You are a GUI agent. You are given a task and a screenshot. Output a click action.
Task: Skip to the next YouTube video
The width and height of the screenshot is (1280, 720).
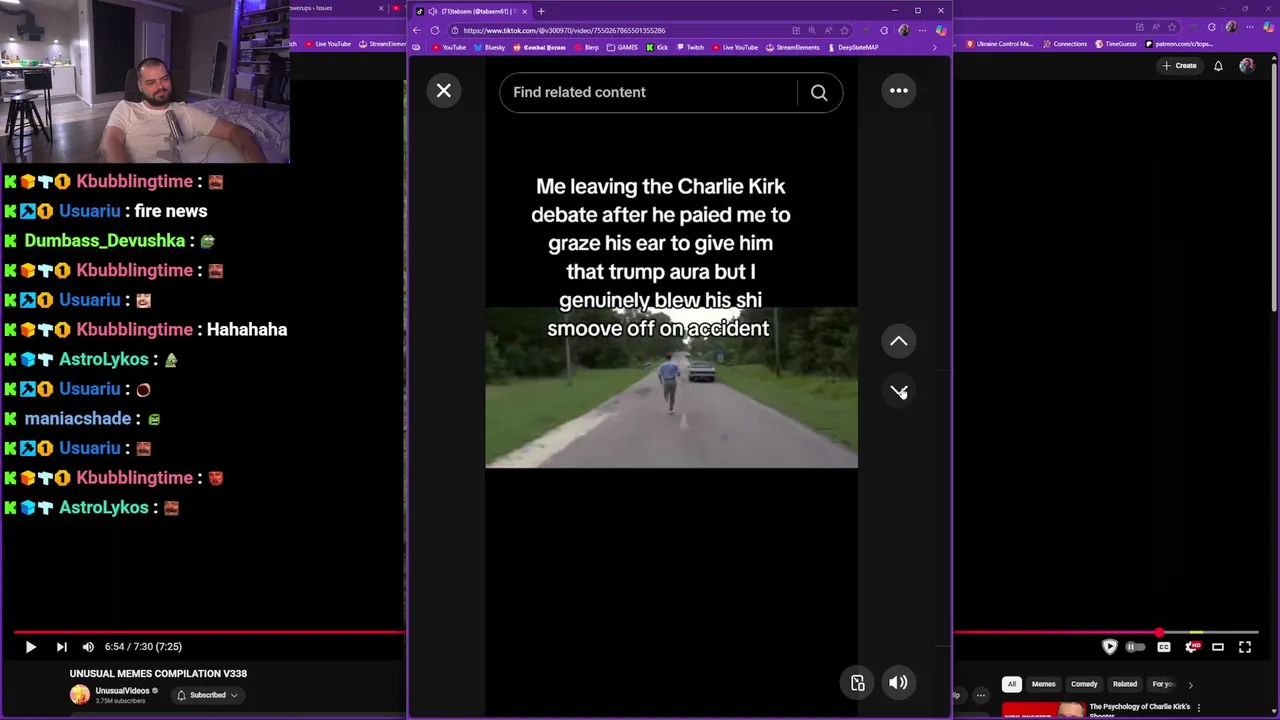pos(61,647)
